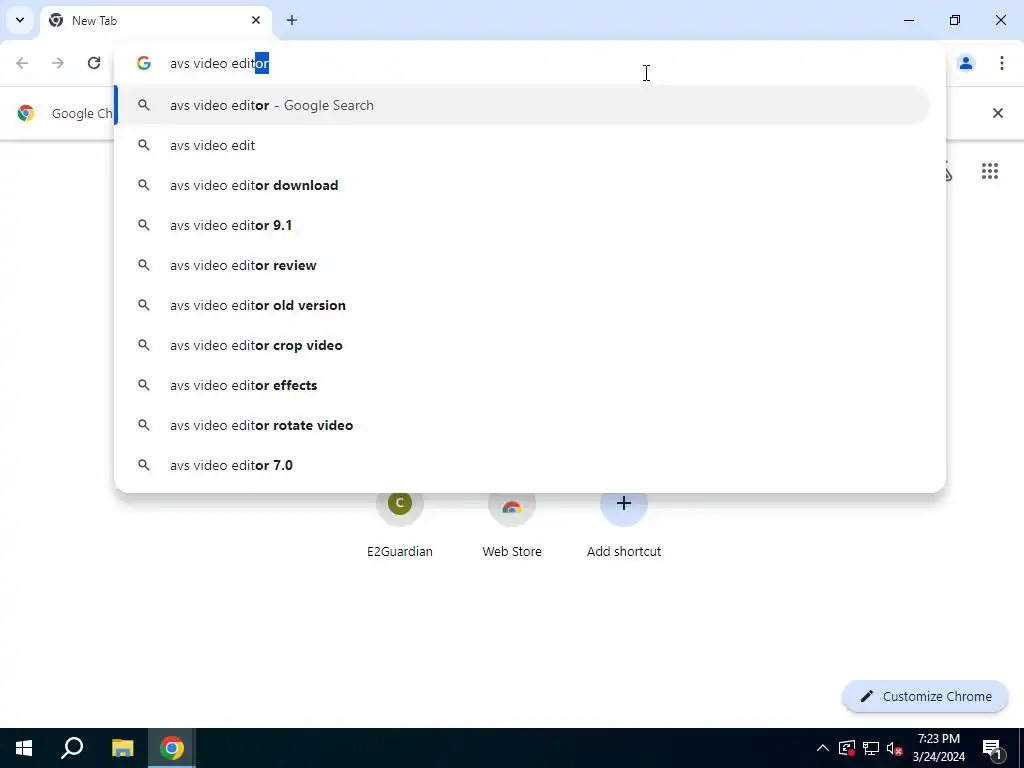Click the network tray icon
The image size is (1024, 768).
tap(871, 748)
